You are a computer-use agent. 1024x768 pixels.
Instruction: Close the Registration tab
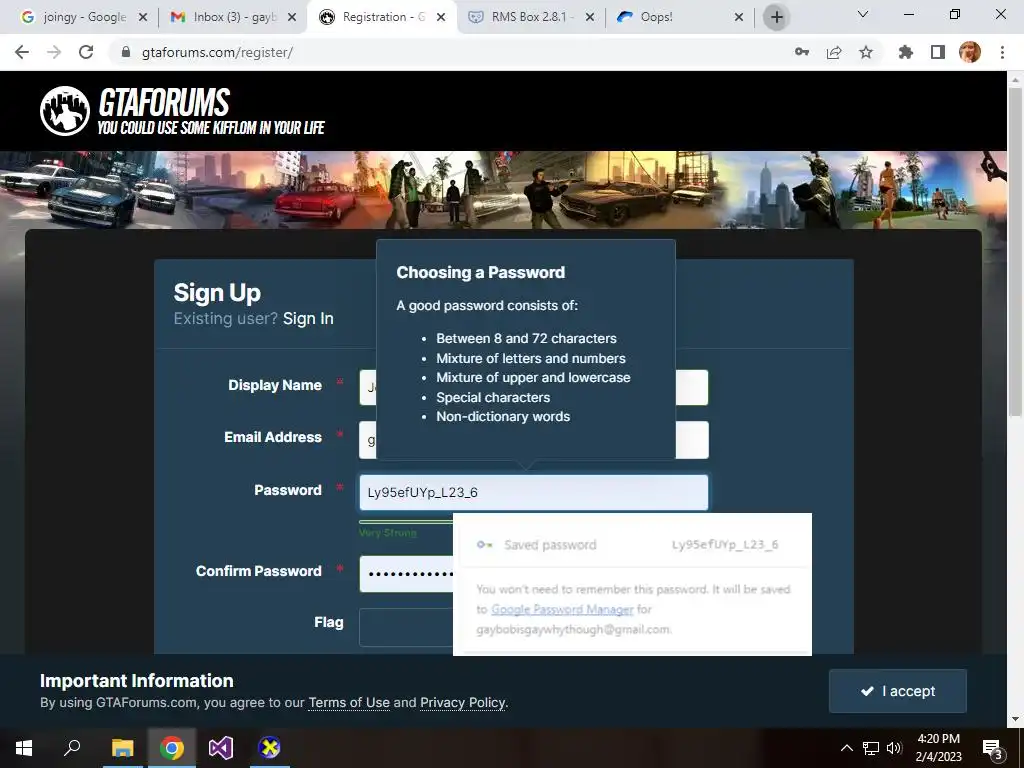click(441, 17)
